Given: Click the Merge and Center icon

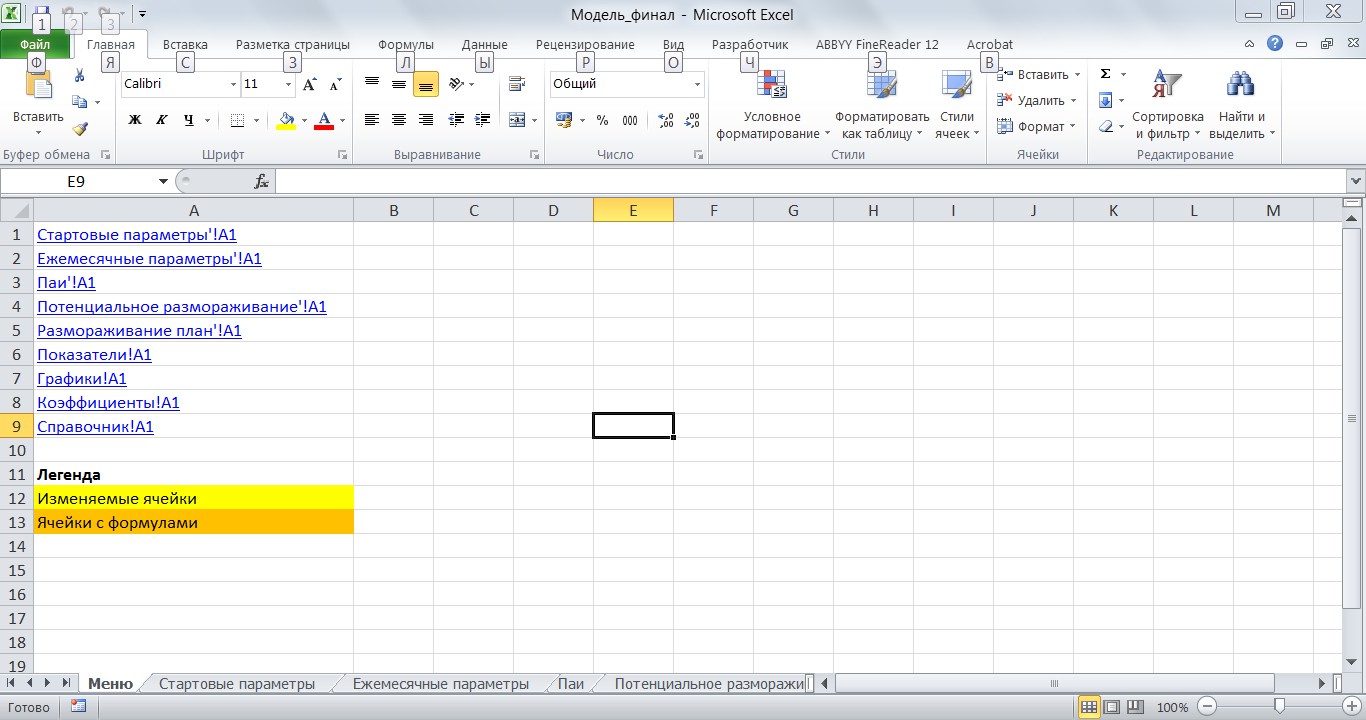Looking at the screenshot, I should tap(517, 120).
